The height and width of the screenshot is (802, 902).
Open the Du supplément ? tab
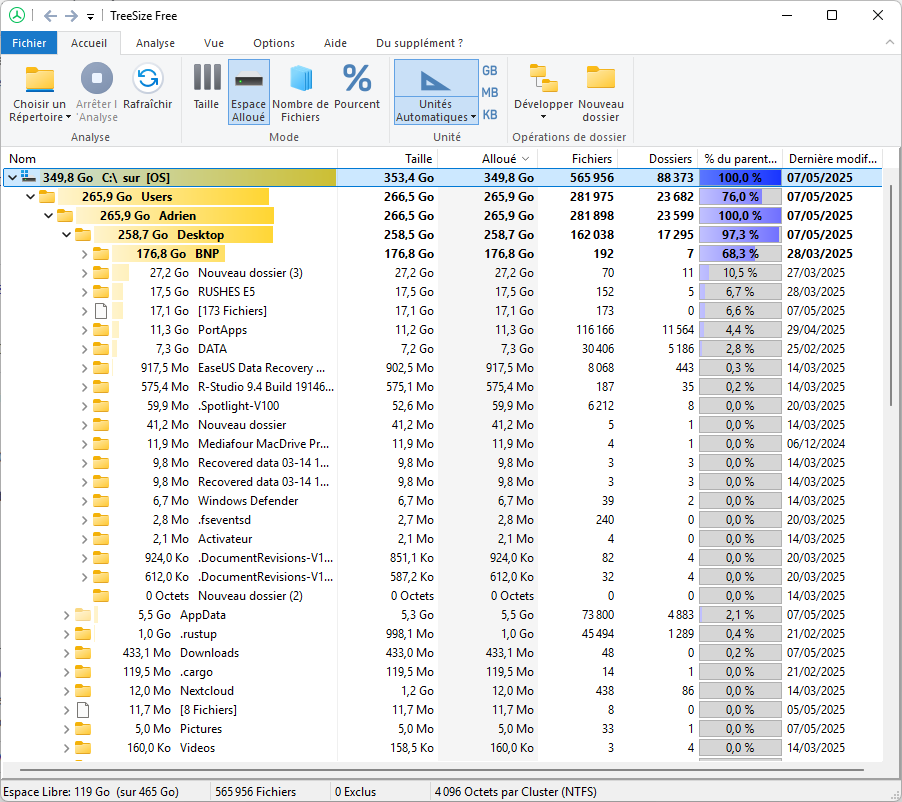coord(419,43)
